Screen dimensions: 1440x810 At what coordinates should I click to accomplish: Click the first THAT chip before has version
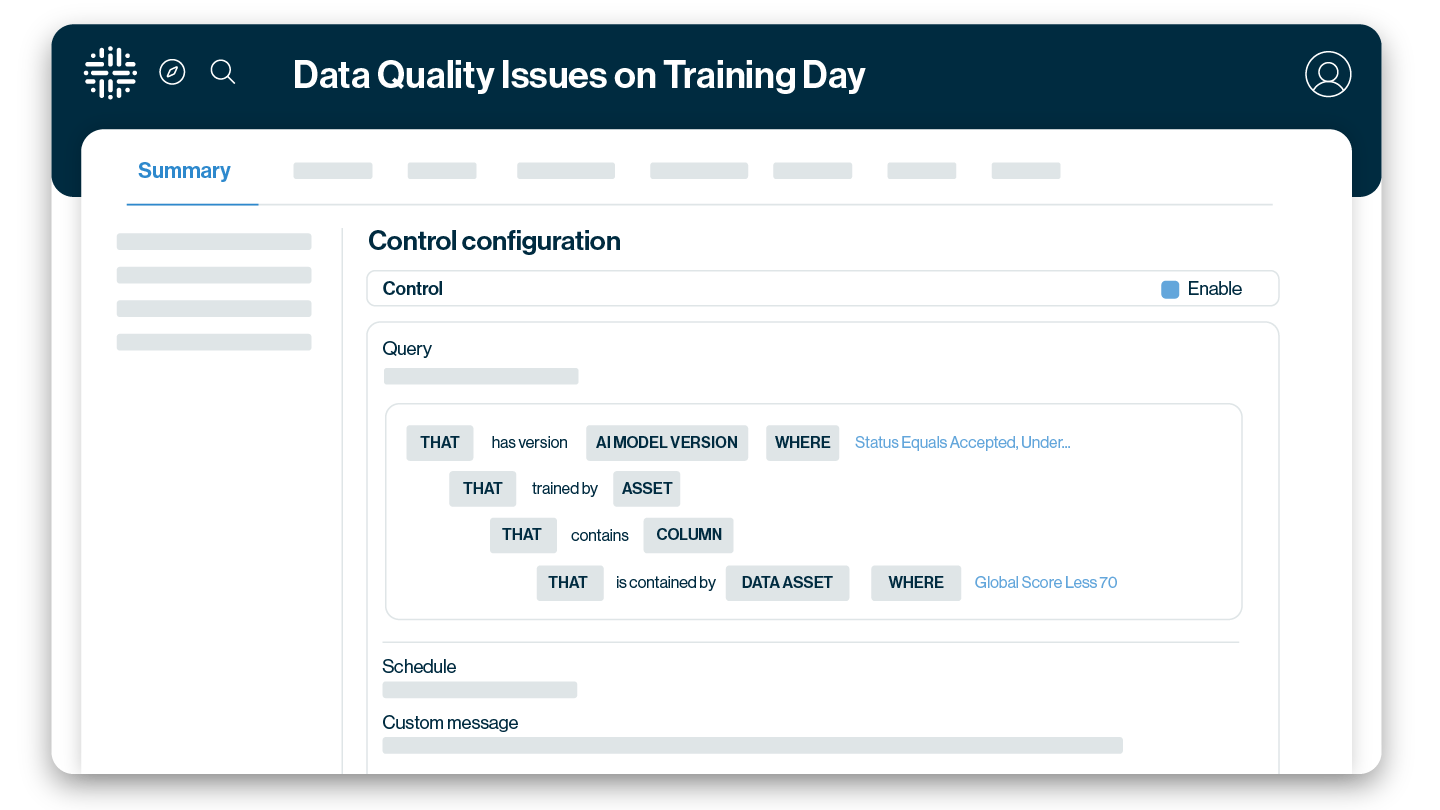[x=440, y=443]
